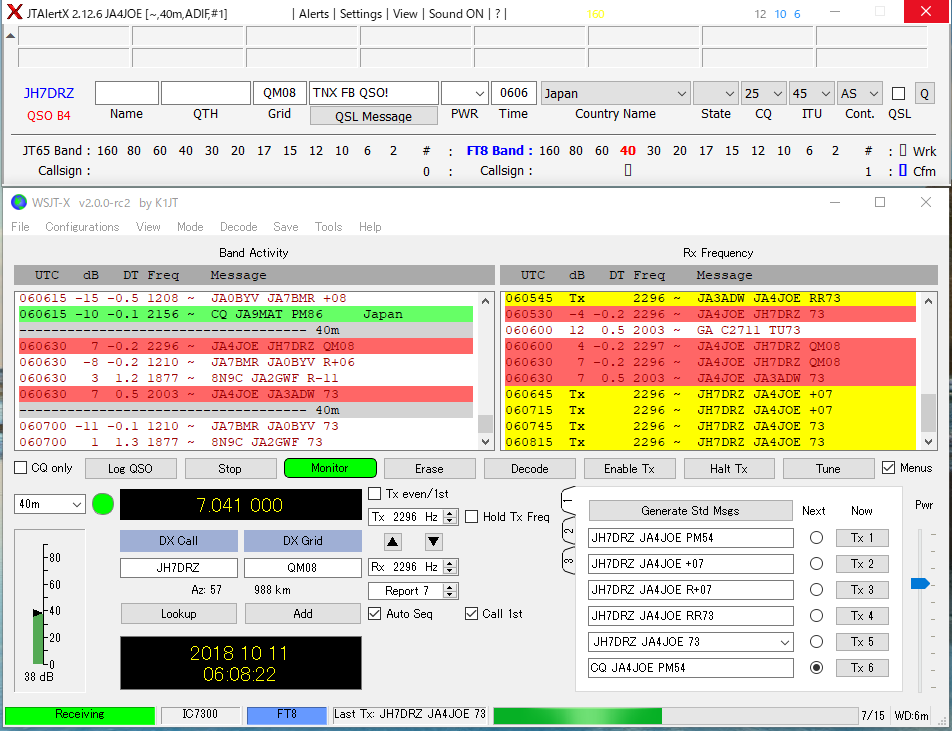The image size is (952, 731).
Task: Open the 40m band dropdown
Action: [x=50, y=505]
